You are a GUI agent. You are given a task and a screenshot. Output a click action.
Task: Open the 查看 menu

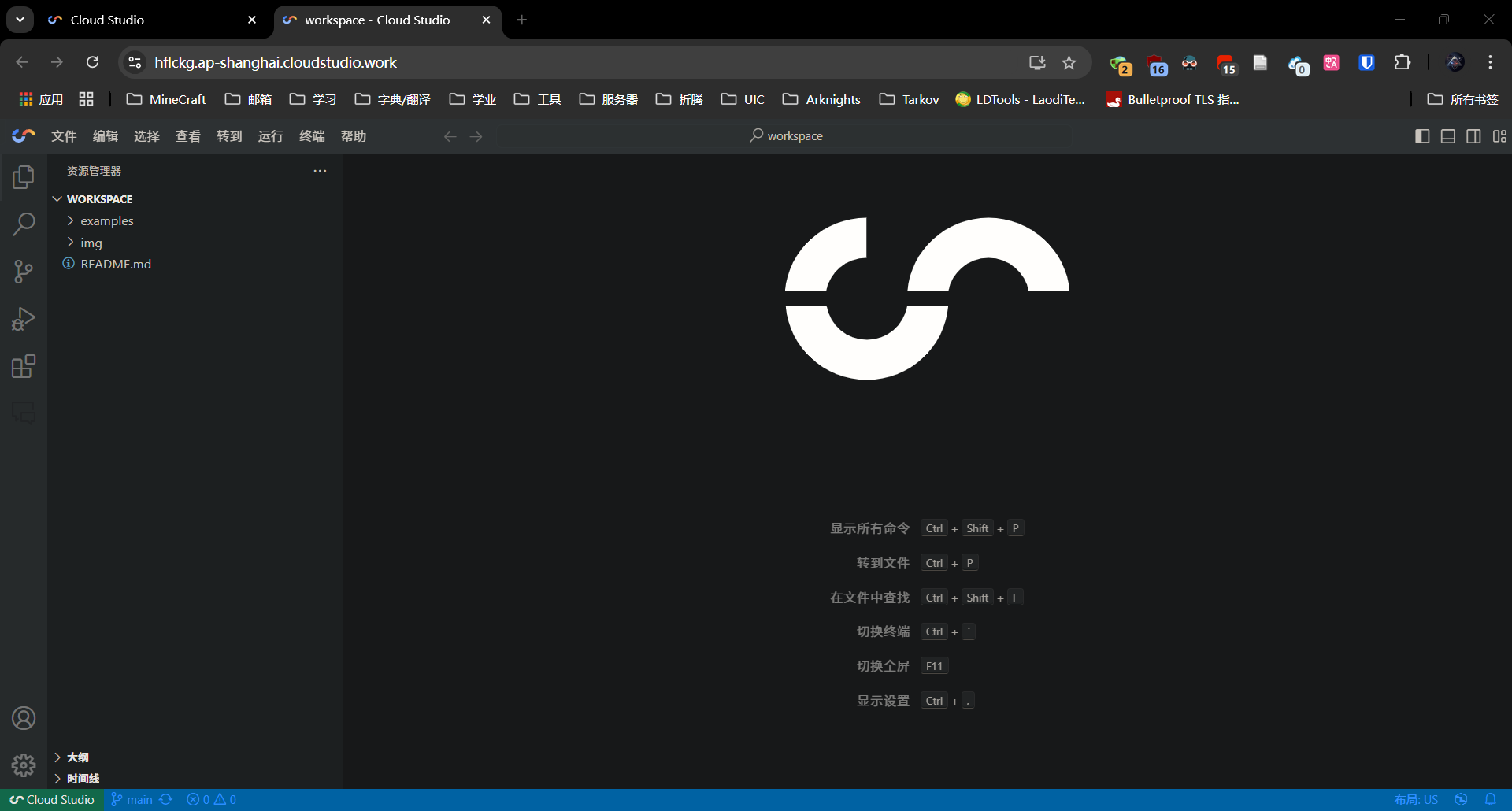pos(188,136)
